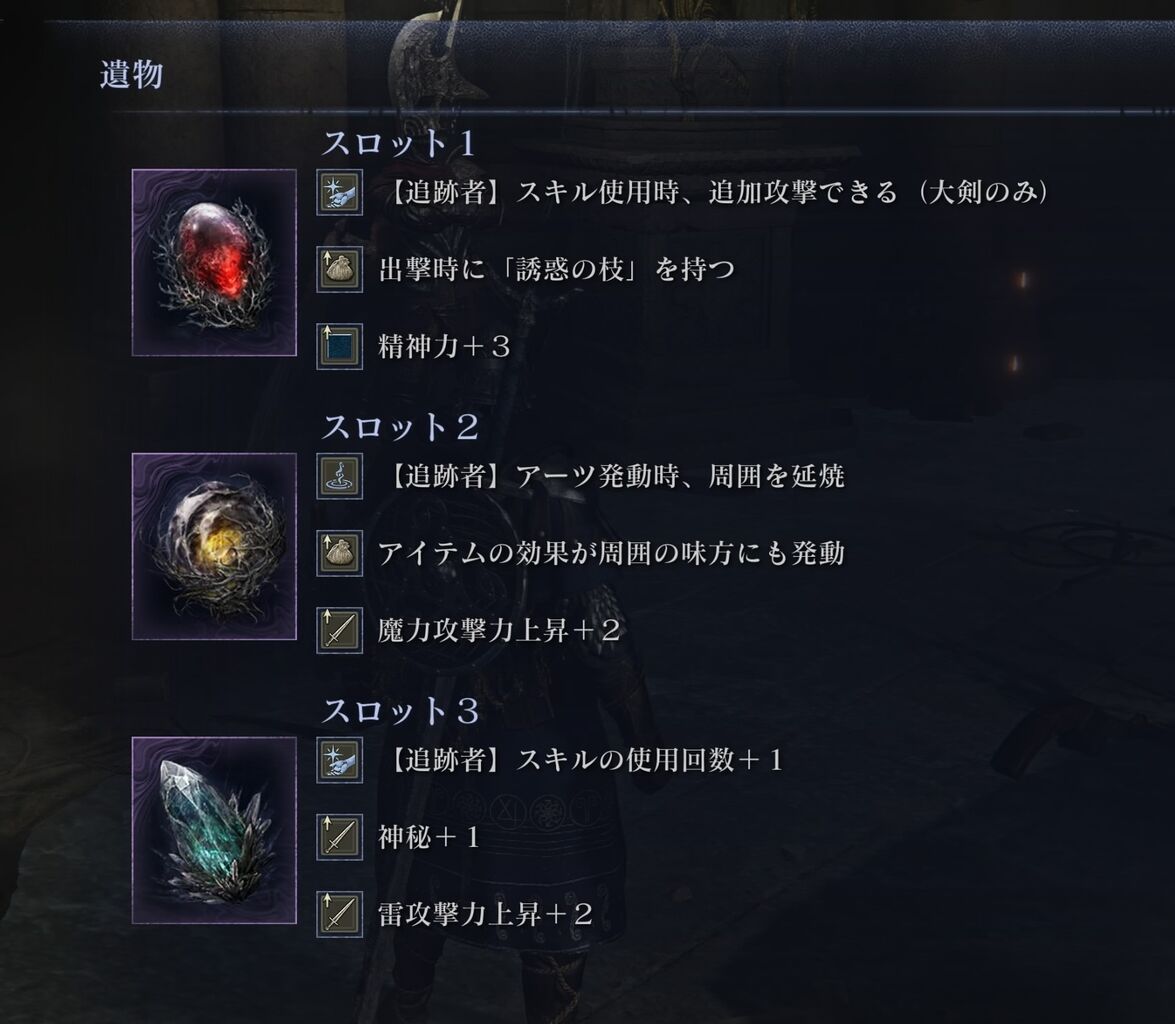Click the skill icon beside スキルの使用回数+1
Viewport: 1175px width, 1024px height.
coord(339,760)
